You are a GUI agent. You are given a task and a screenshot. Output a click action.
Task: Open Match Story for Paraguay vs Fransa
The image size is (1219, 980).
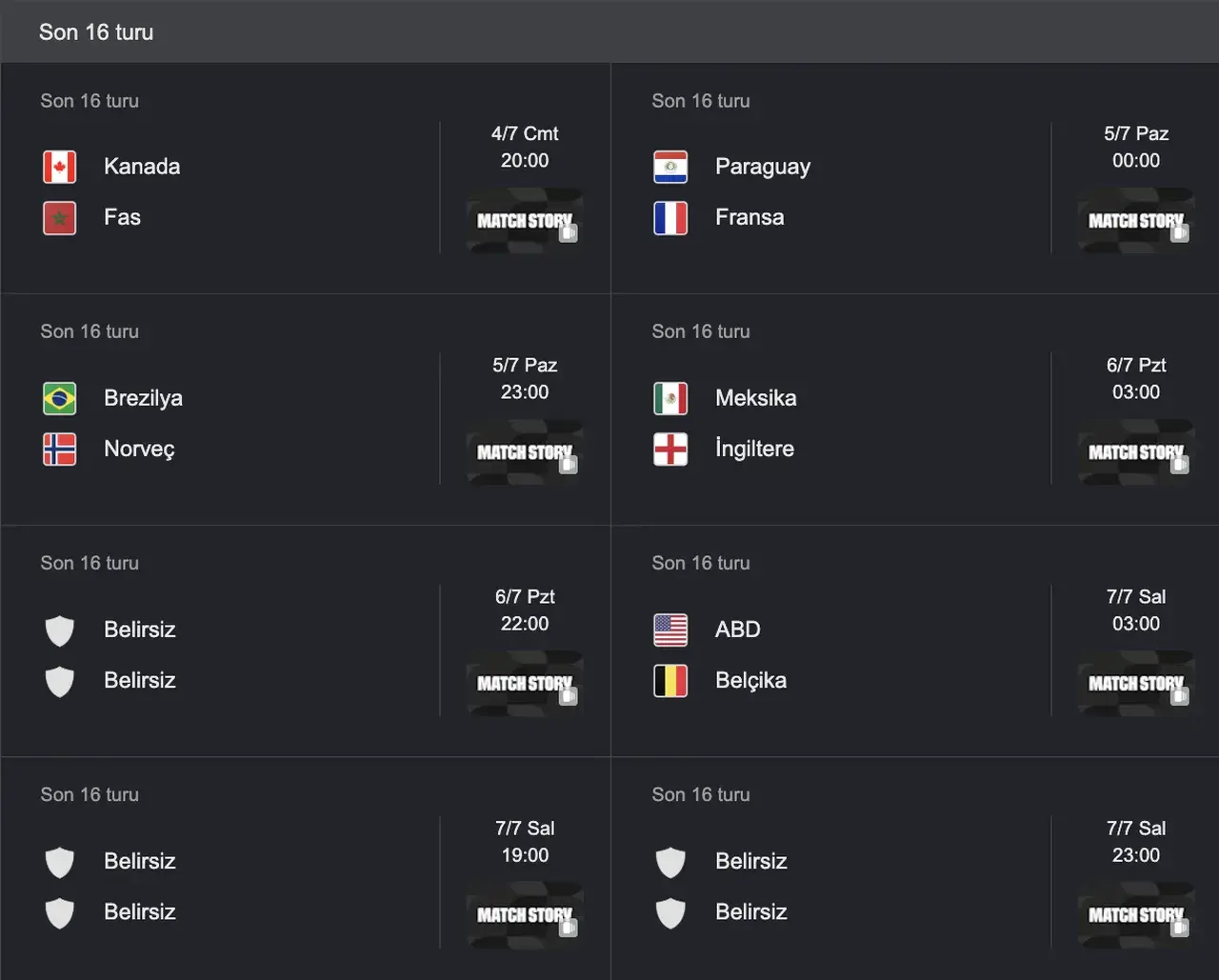(x=1136, y=221)
